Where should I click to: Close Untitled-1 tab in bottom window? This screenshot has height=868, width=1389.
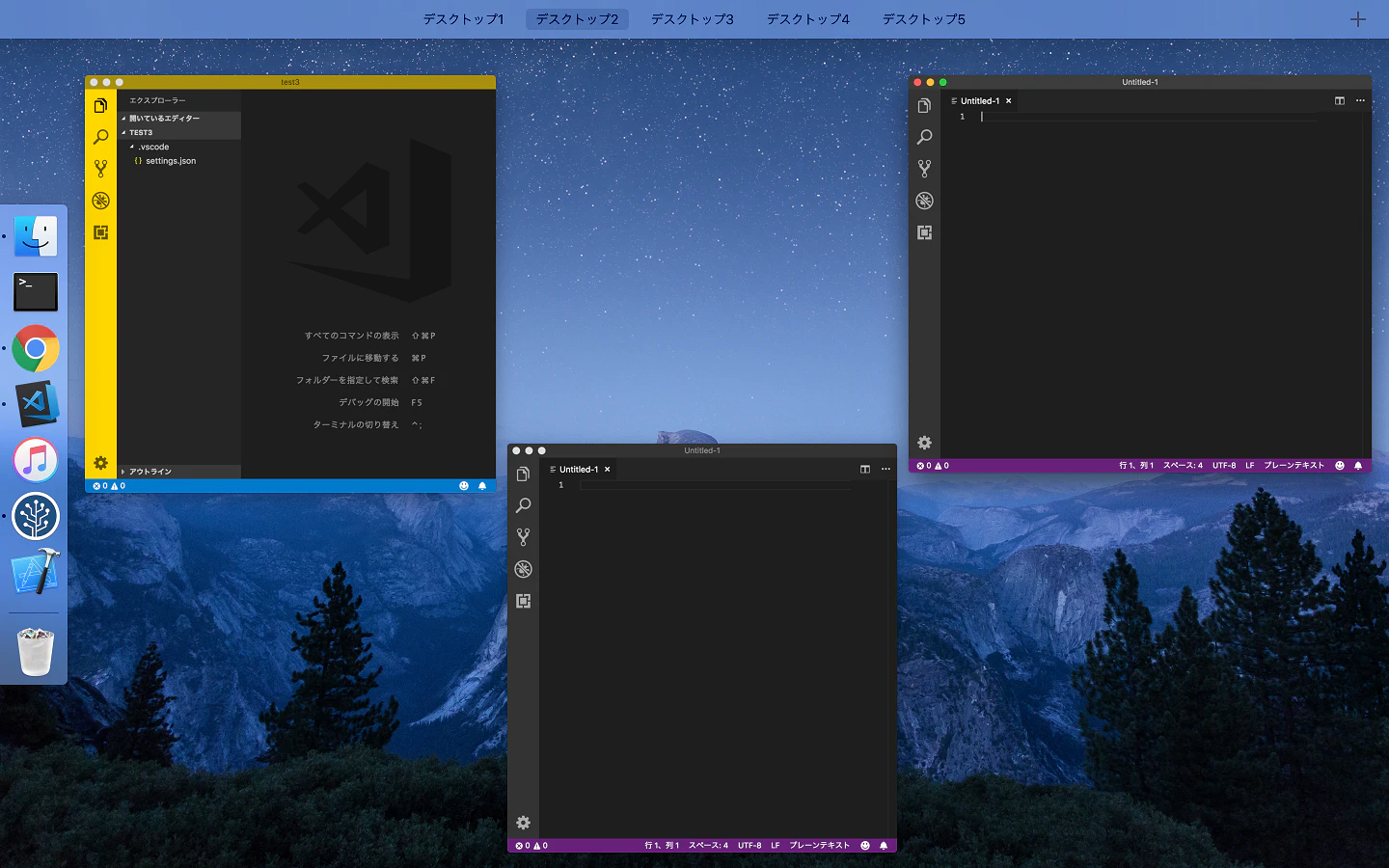coord(607,470)
